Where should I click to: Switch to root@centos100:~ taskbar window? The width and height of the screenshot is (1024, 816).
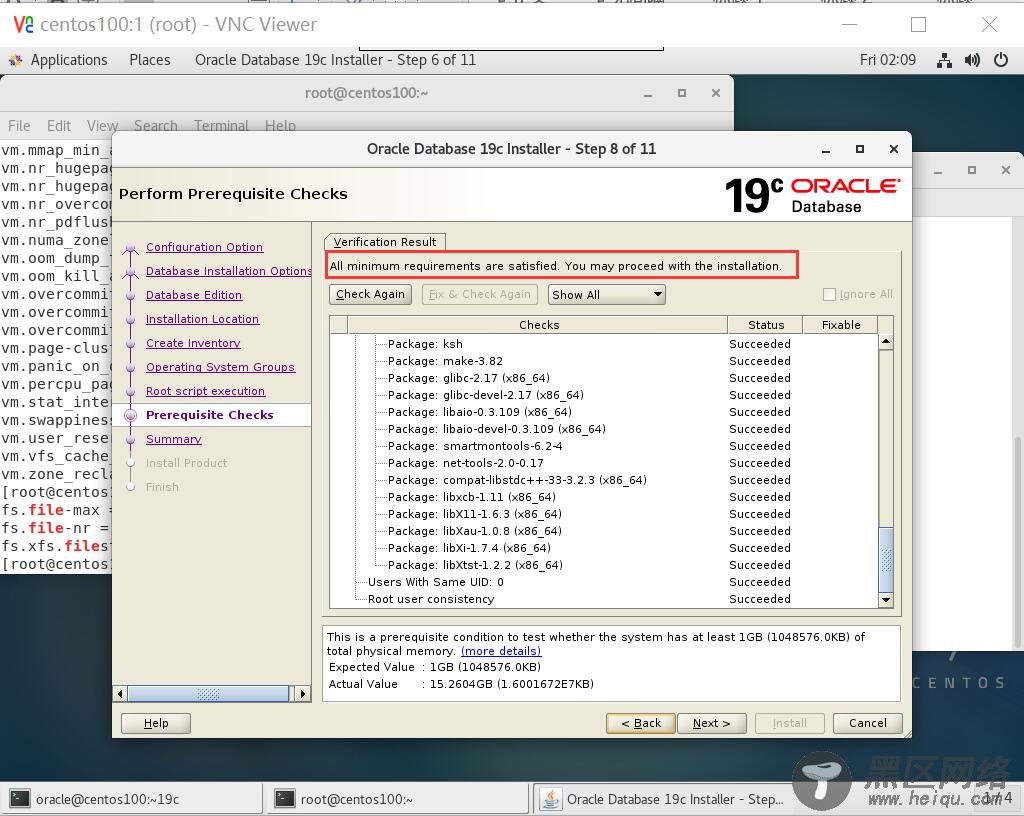398,799
